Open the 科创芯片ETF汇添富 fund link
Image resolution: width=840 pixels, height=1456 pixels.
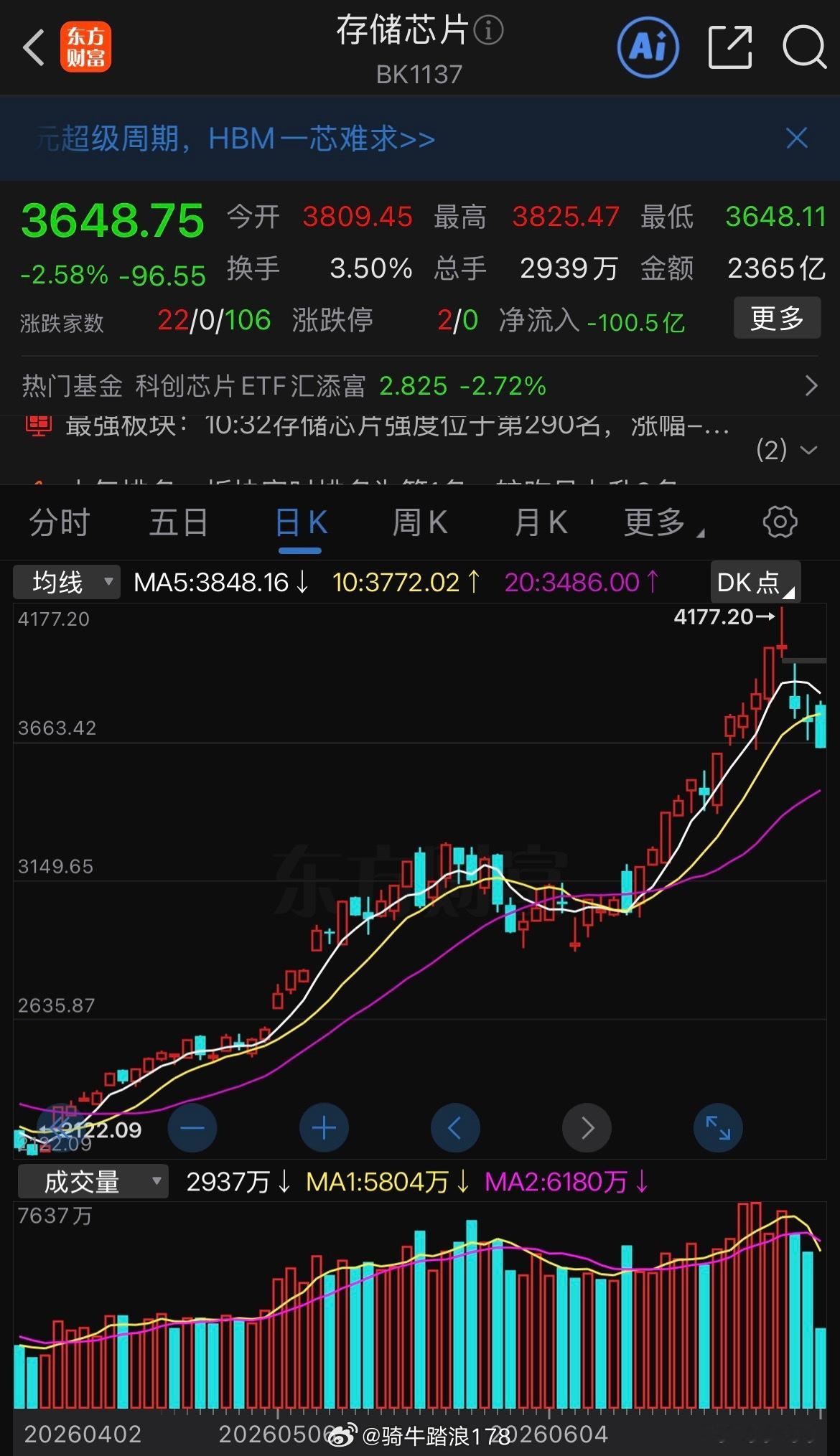tap(251, 386)
